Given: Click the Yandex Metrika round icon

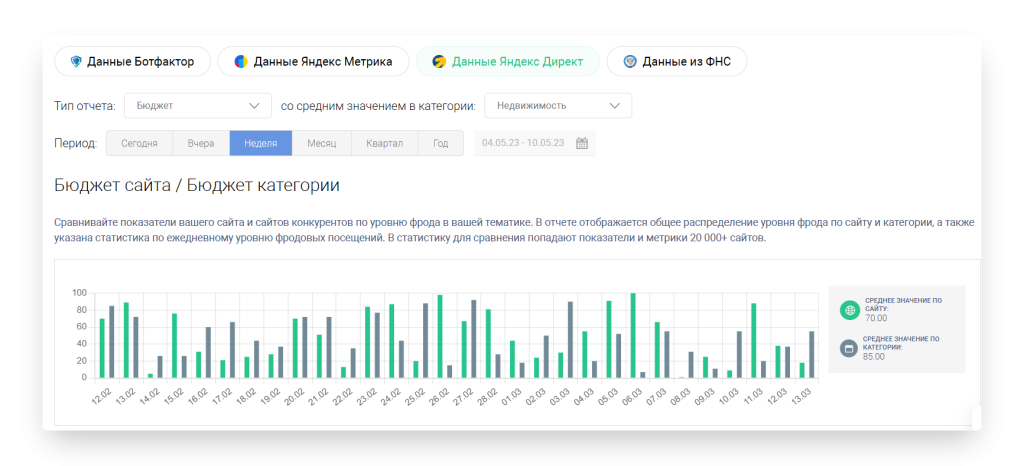Looking at the screenshot, I should point(241,62).
